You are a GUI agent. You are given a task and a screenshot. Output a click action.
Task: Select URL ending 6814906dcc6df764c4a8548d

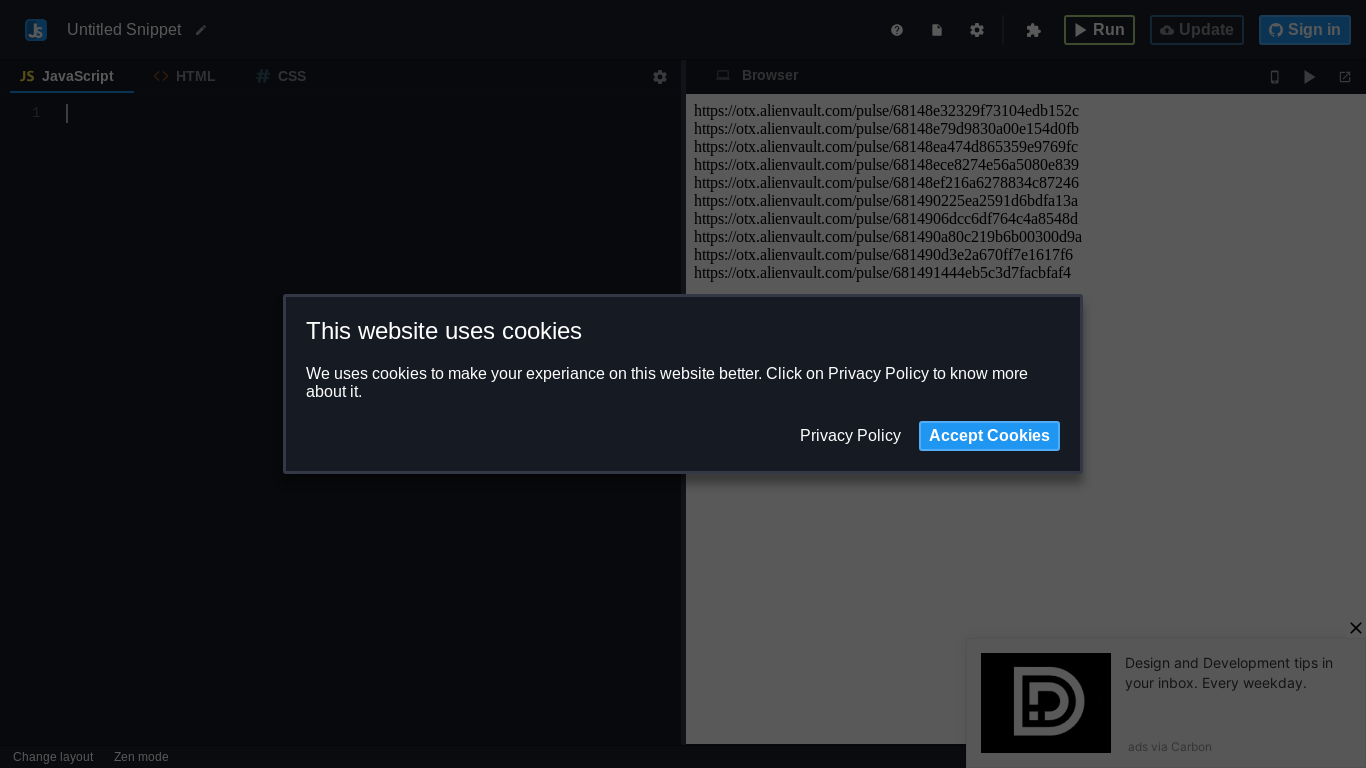point(886,219)
